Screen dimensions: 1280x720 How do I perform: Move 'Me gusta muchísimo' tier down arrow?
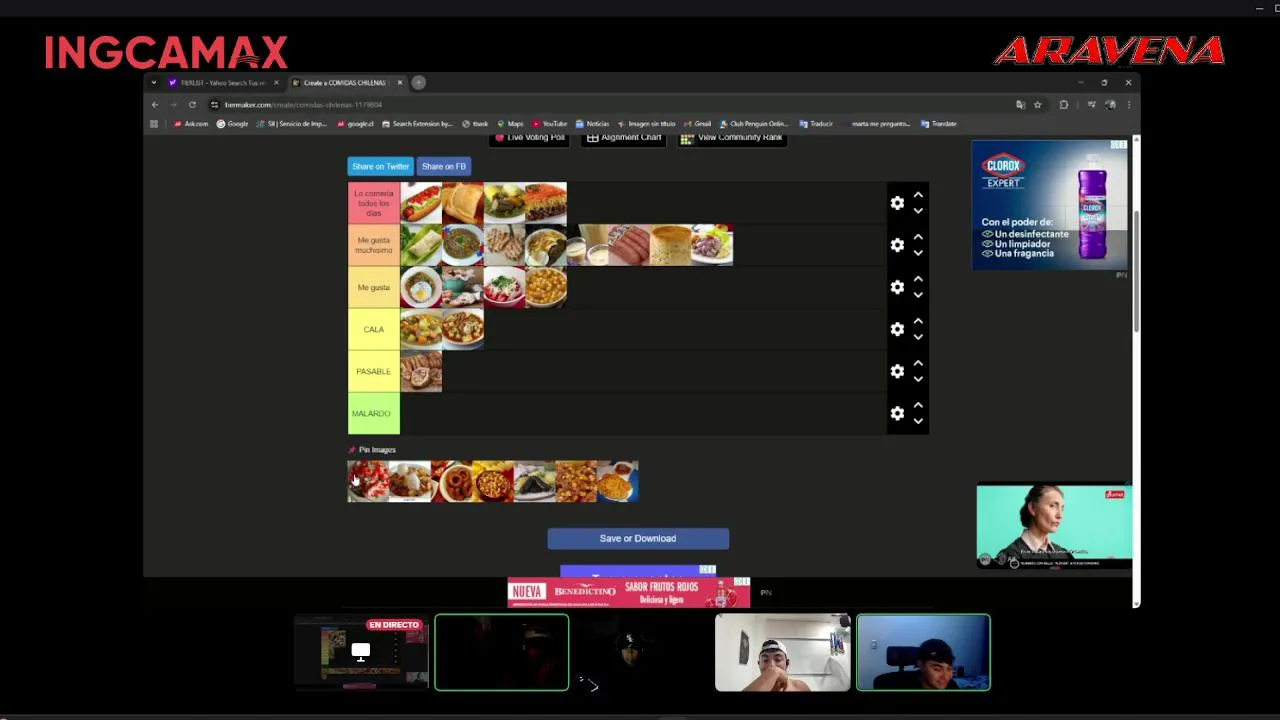(x=918, y=253)
